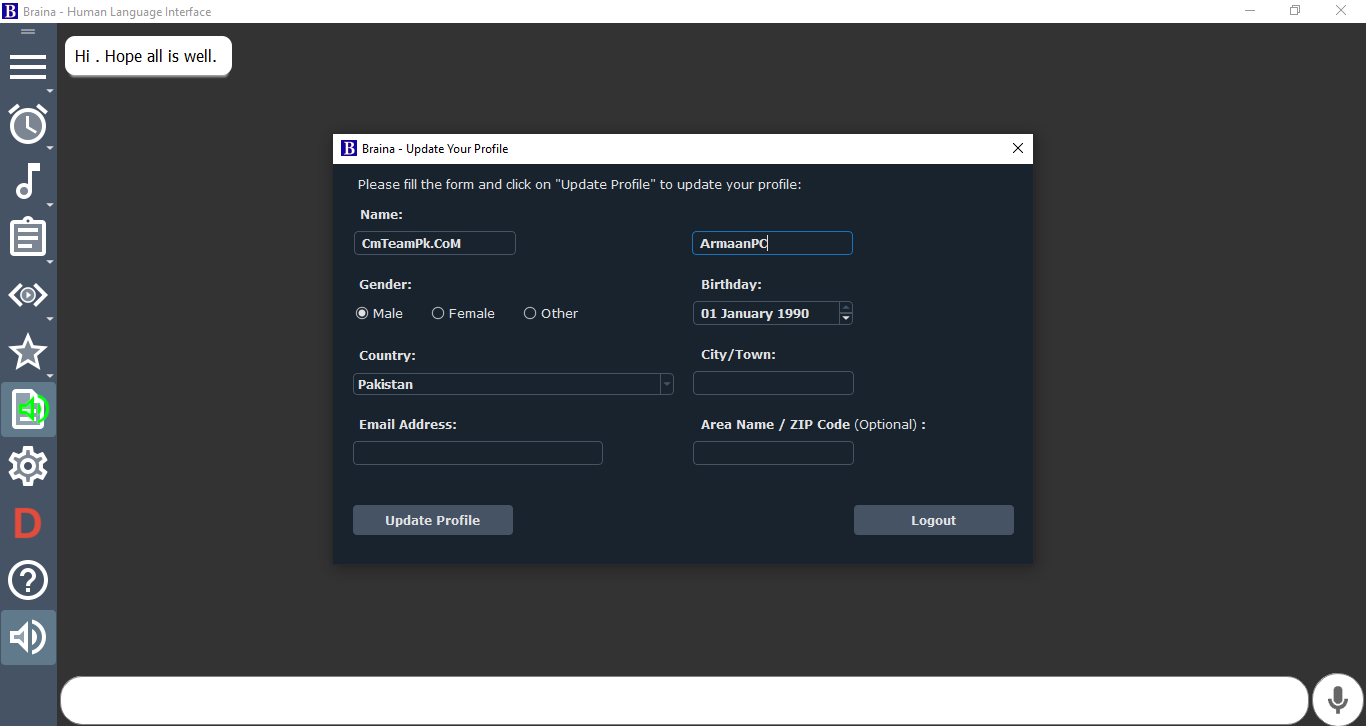Expand the arrow under the music note icon

pos(50,205)
